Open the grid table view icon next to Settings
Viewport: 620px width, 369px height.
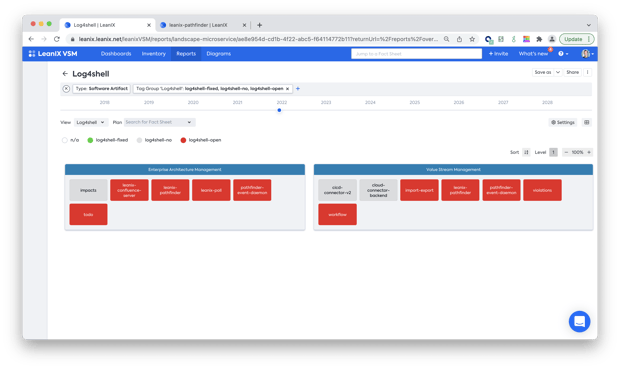[587, 122]
